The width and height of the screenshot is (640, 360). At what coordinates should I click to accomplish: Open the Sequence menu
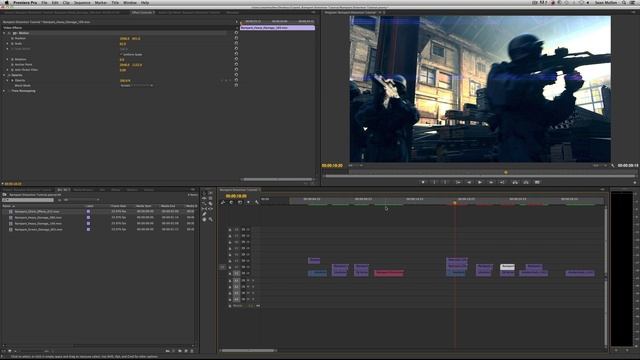[82, 2]
